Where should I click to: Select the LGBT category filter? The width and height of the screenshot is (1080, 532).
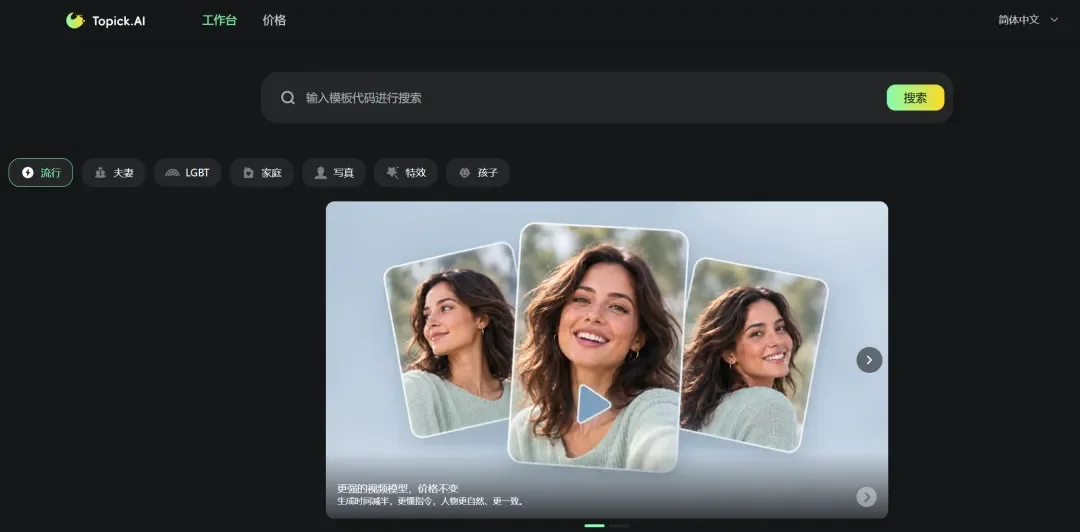[x=187, y=172]
